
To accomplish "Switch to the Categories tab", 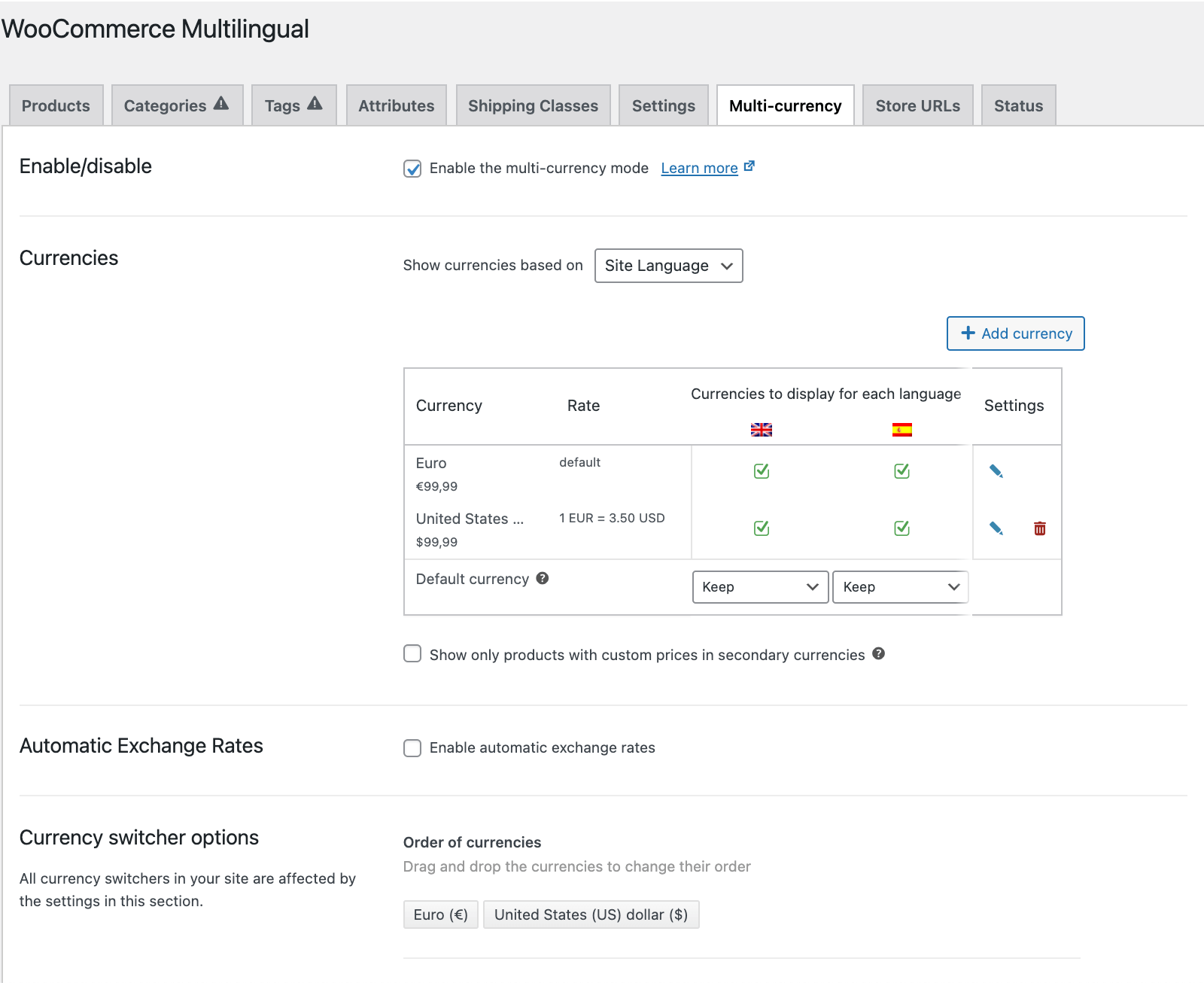I will (x=178, y=105).
